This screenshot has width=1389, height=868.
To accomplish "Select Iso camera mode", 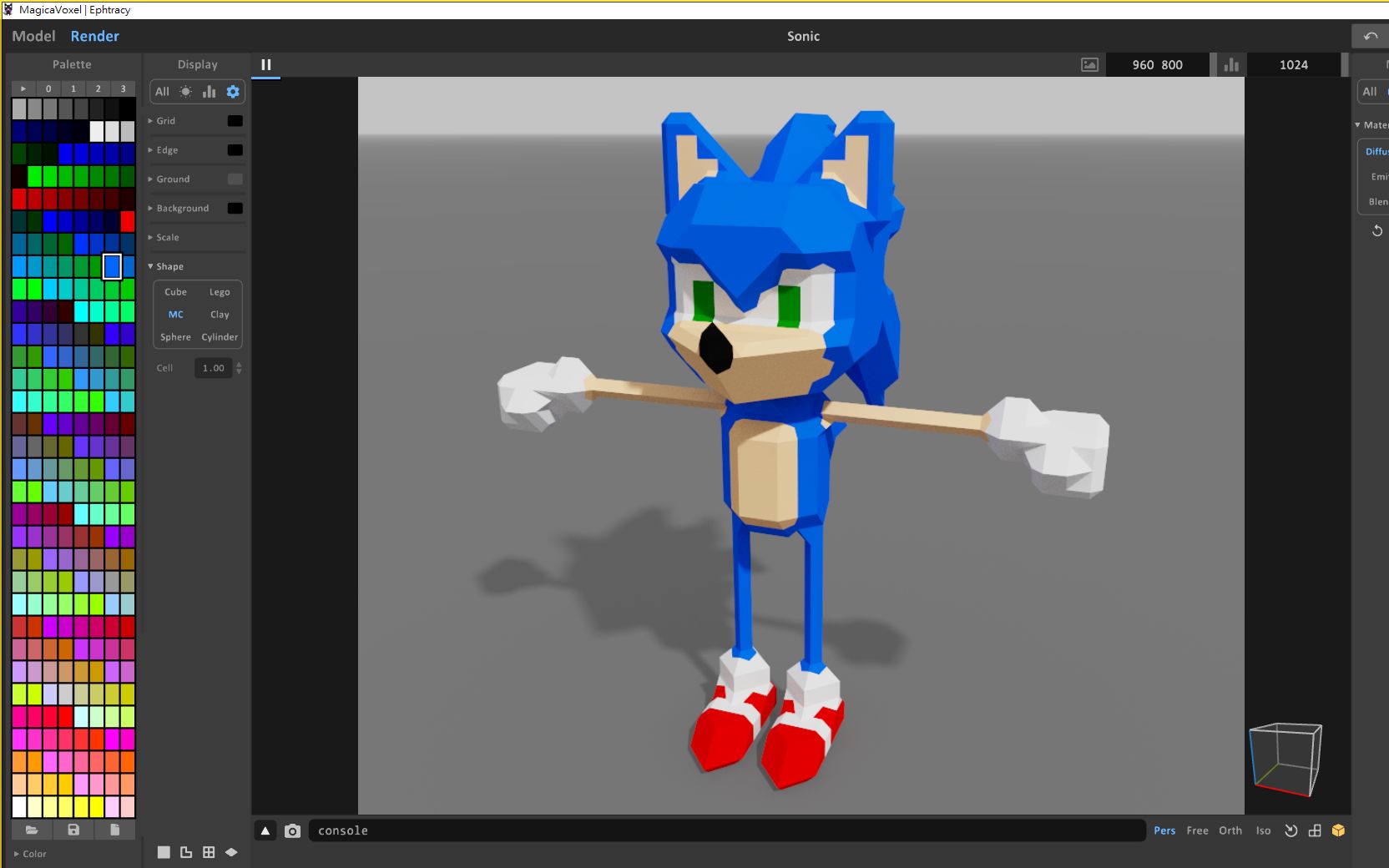I will (1263, 830).
